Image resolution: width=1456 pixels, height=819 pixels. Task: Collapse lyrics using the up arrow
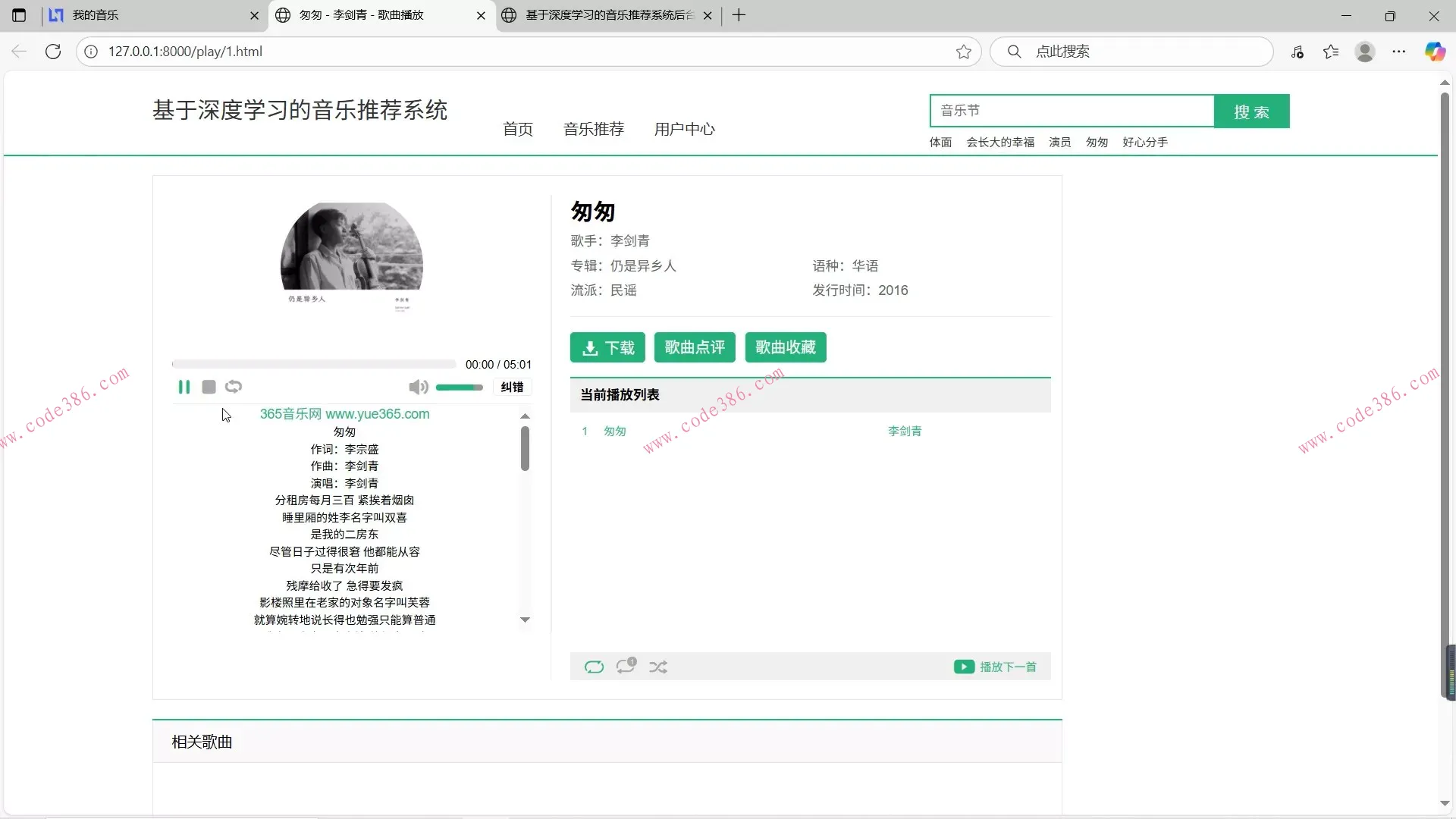click(x=525, y=416)
